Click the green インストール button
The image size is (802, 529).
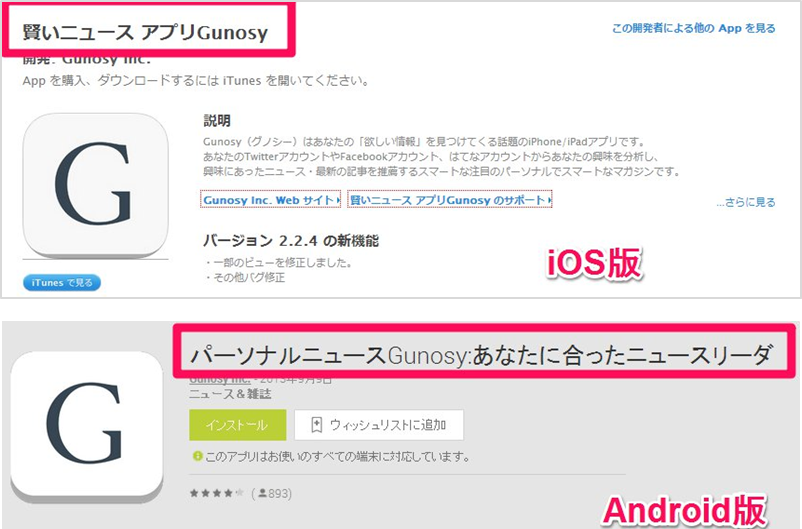pyautogui.click(x=237, y=425)
